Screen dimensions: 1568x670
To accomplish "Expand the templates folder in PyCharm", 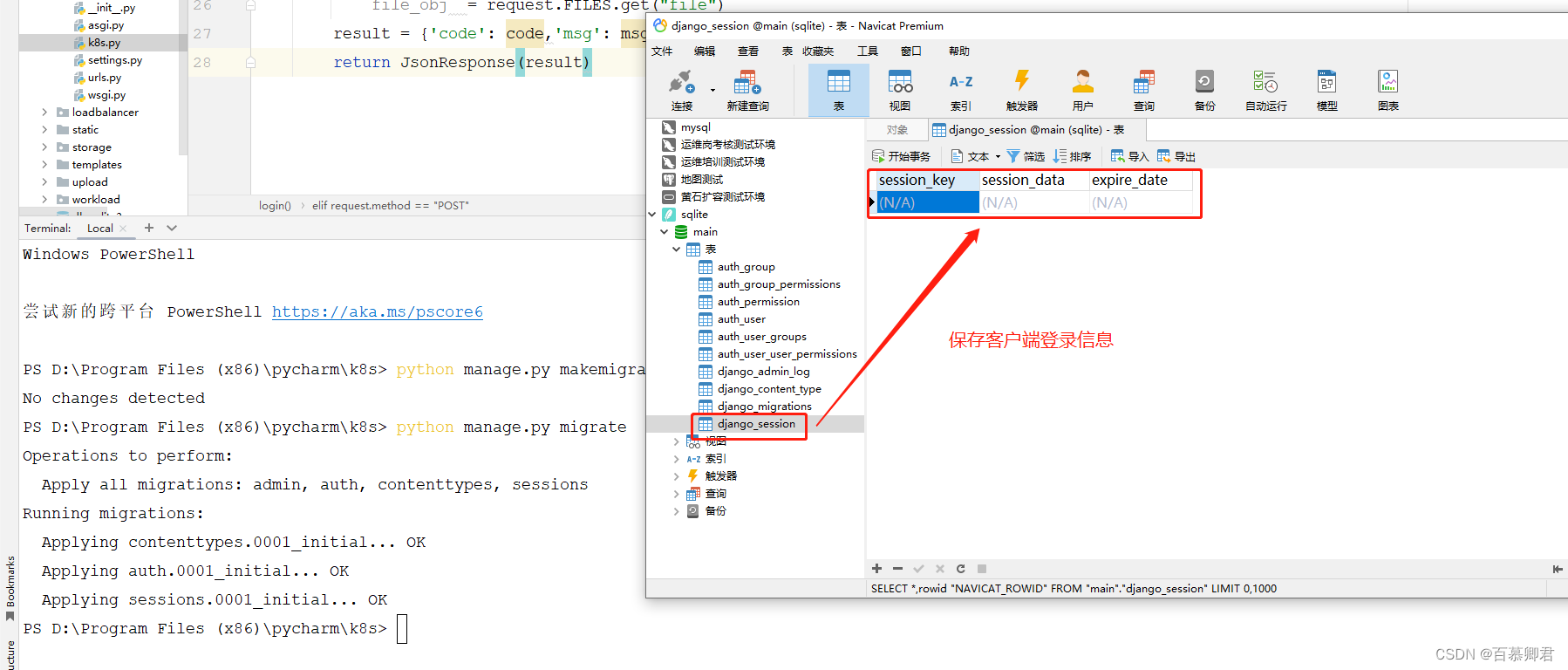I will coord(44,165).
